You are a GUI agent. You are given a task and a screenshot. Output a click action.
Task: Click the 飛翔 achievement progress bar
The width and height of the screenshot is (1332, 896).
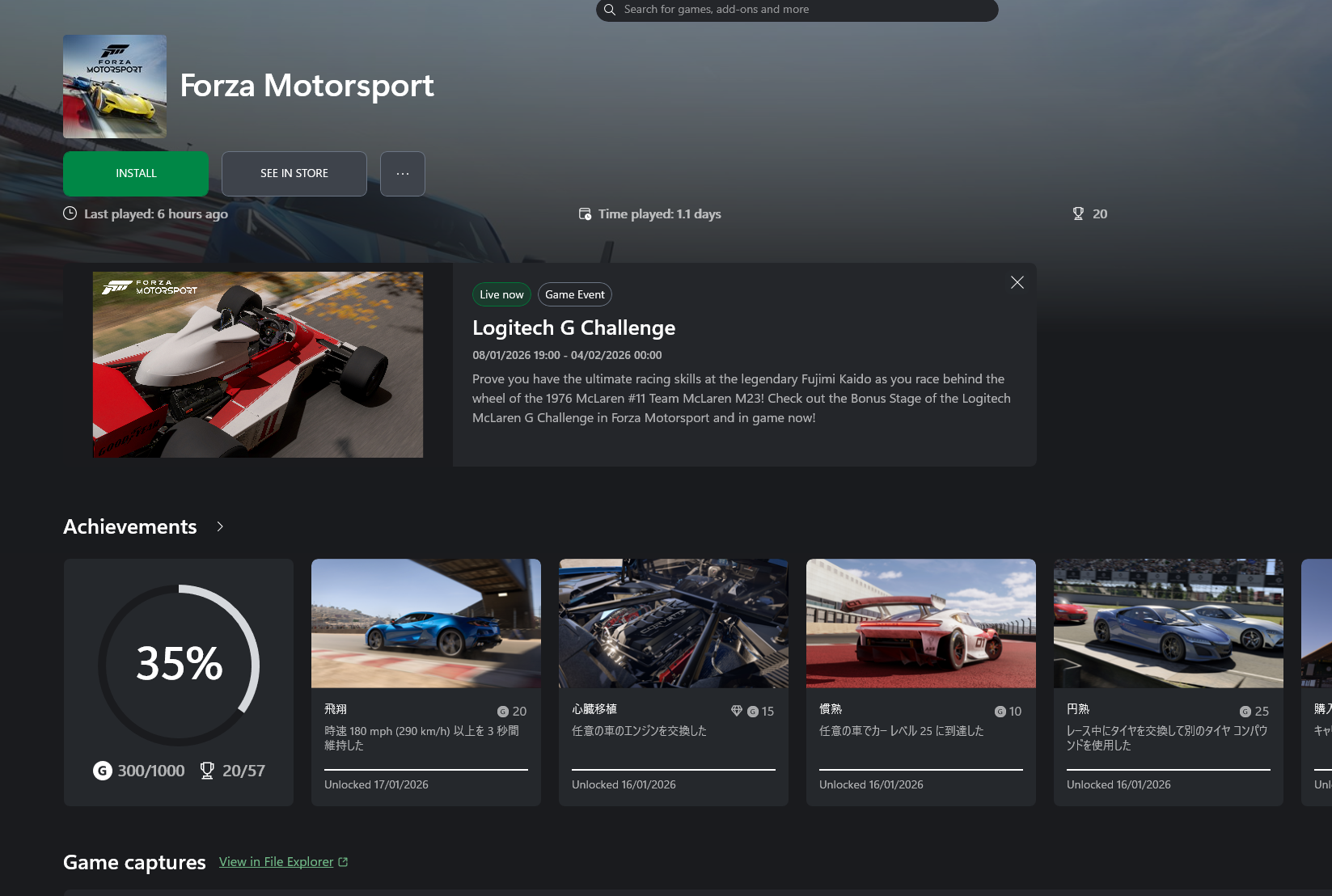tap(426, 770)
